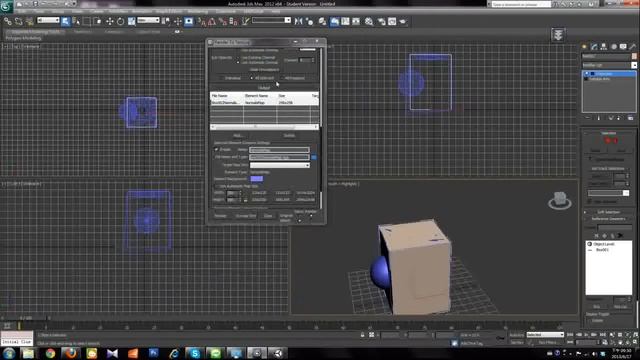
Task: Select the Select and Link tool
Action: [x=8, y=21]
